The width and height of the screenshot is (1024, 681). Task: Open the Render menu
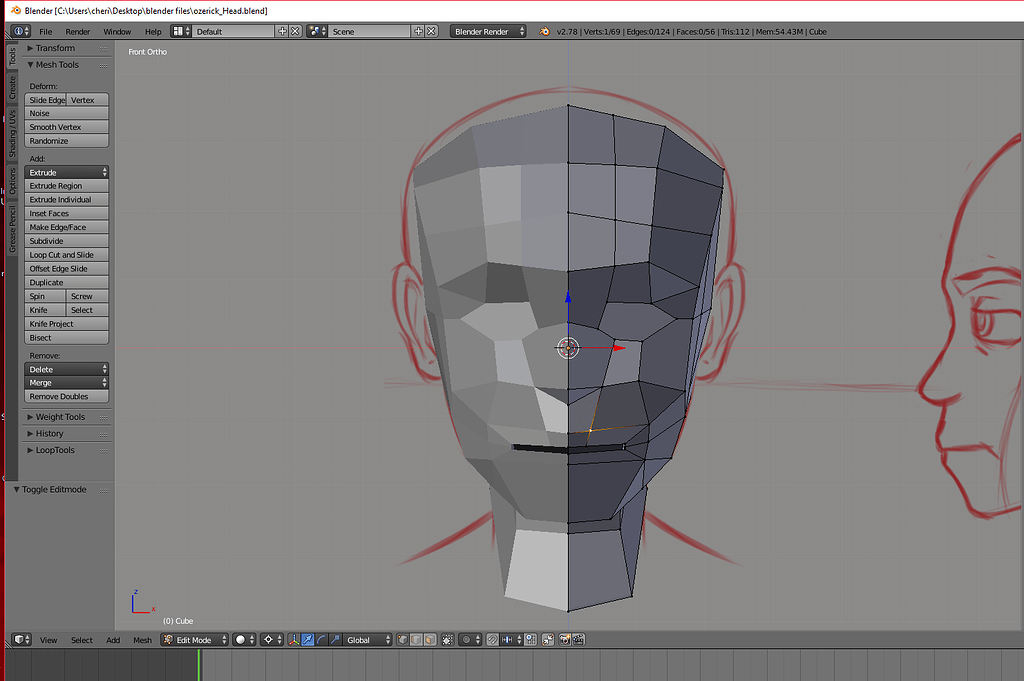point(78,31)
